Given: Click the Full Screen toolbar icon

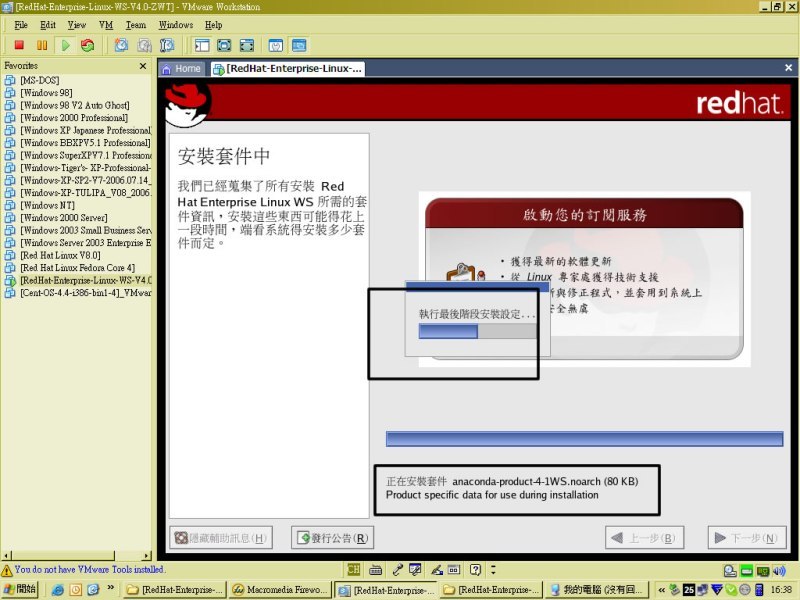Looking at the screenshot, I should tap(224, 45).
